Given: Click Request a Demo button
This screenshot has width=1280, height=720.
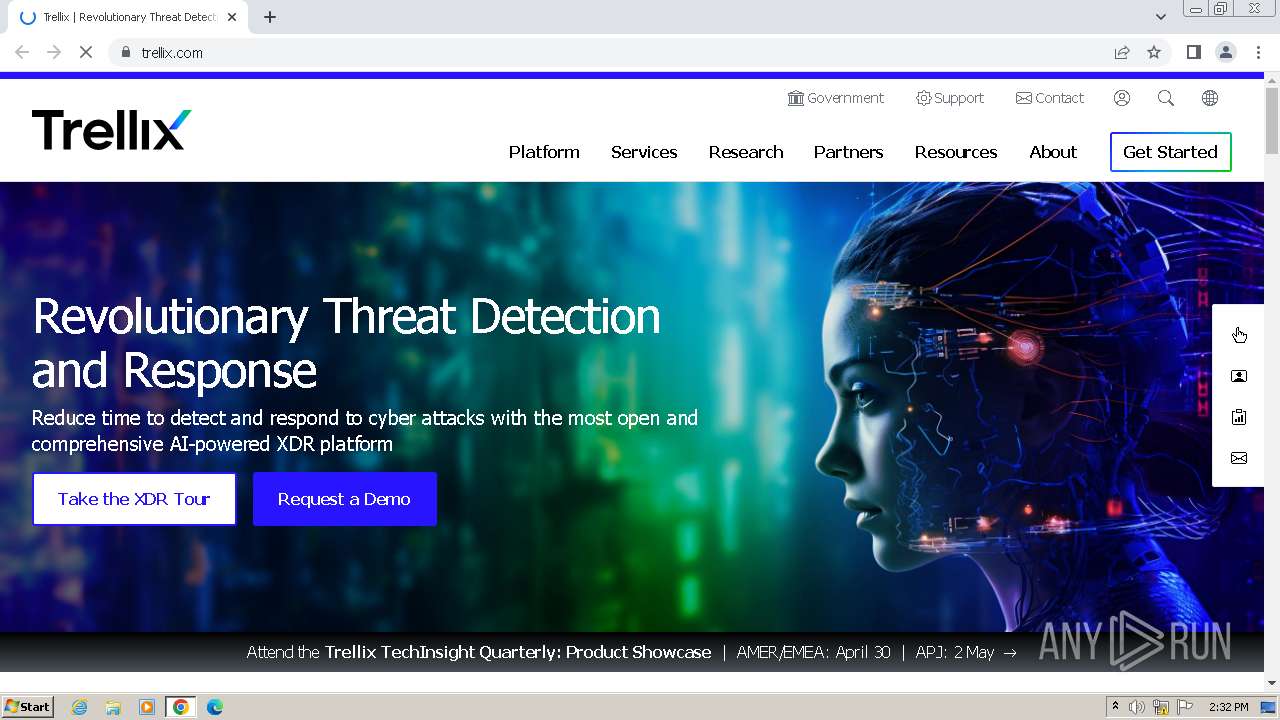Looking at the screenshot, I should [344, 499].
